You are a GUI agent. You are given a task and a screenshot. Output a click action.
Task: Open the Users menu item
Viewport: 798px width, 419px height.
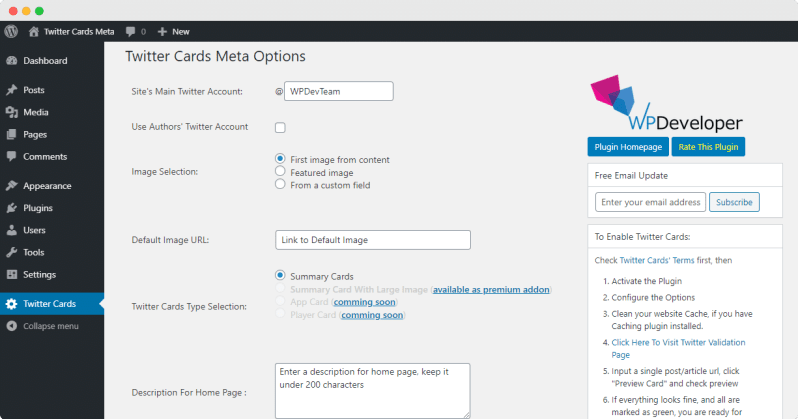pos(34,230)
